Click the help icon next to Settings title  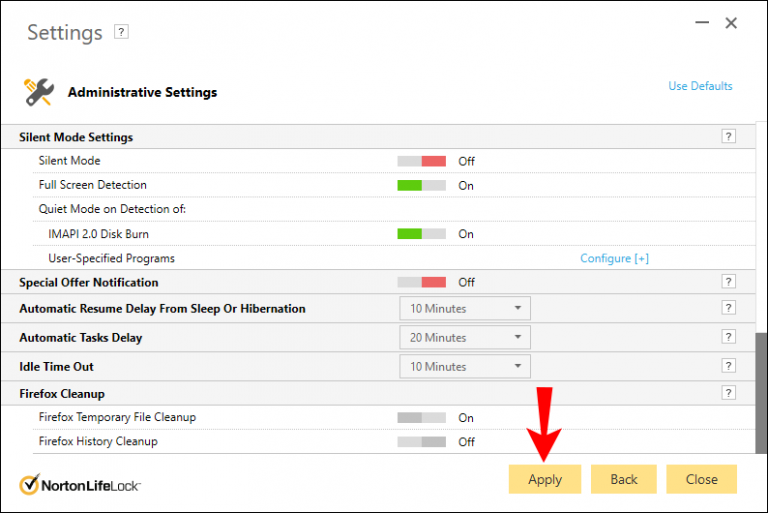tap(122, 32)
